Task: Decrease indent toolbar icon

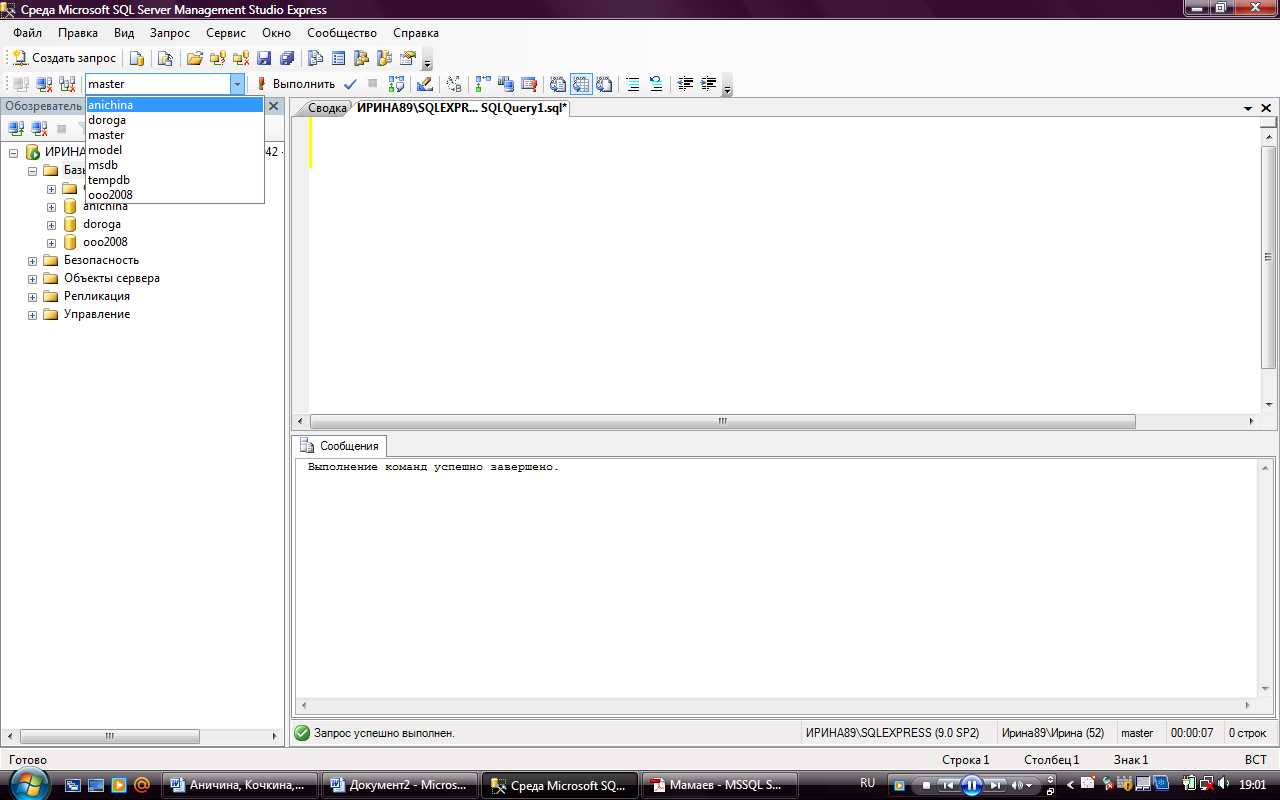Action: pyautogui.click(x=685, y=84)
